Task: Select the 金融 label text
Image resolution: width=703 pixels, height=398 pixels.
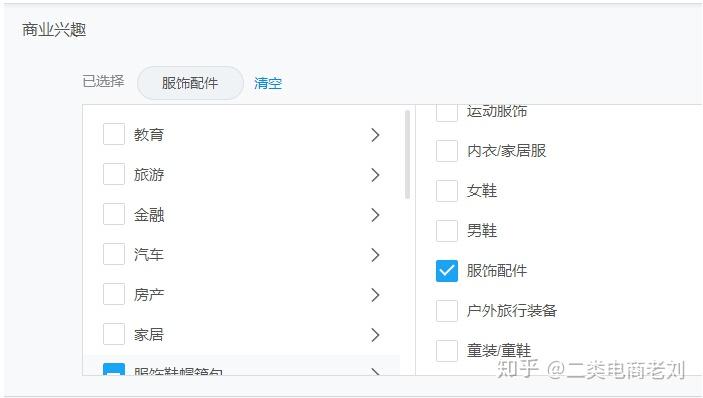Action: click(149, 215)
